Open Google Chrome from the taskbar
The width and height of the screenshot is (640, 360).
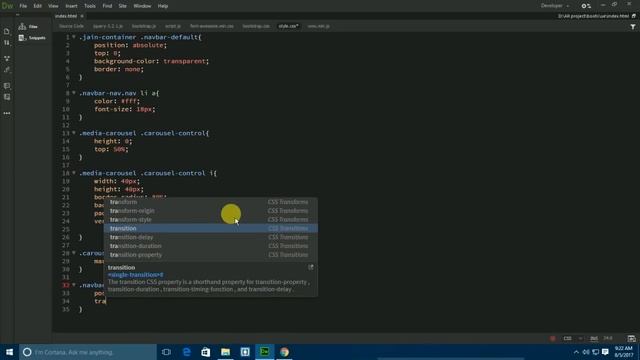[284, 352]
